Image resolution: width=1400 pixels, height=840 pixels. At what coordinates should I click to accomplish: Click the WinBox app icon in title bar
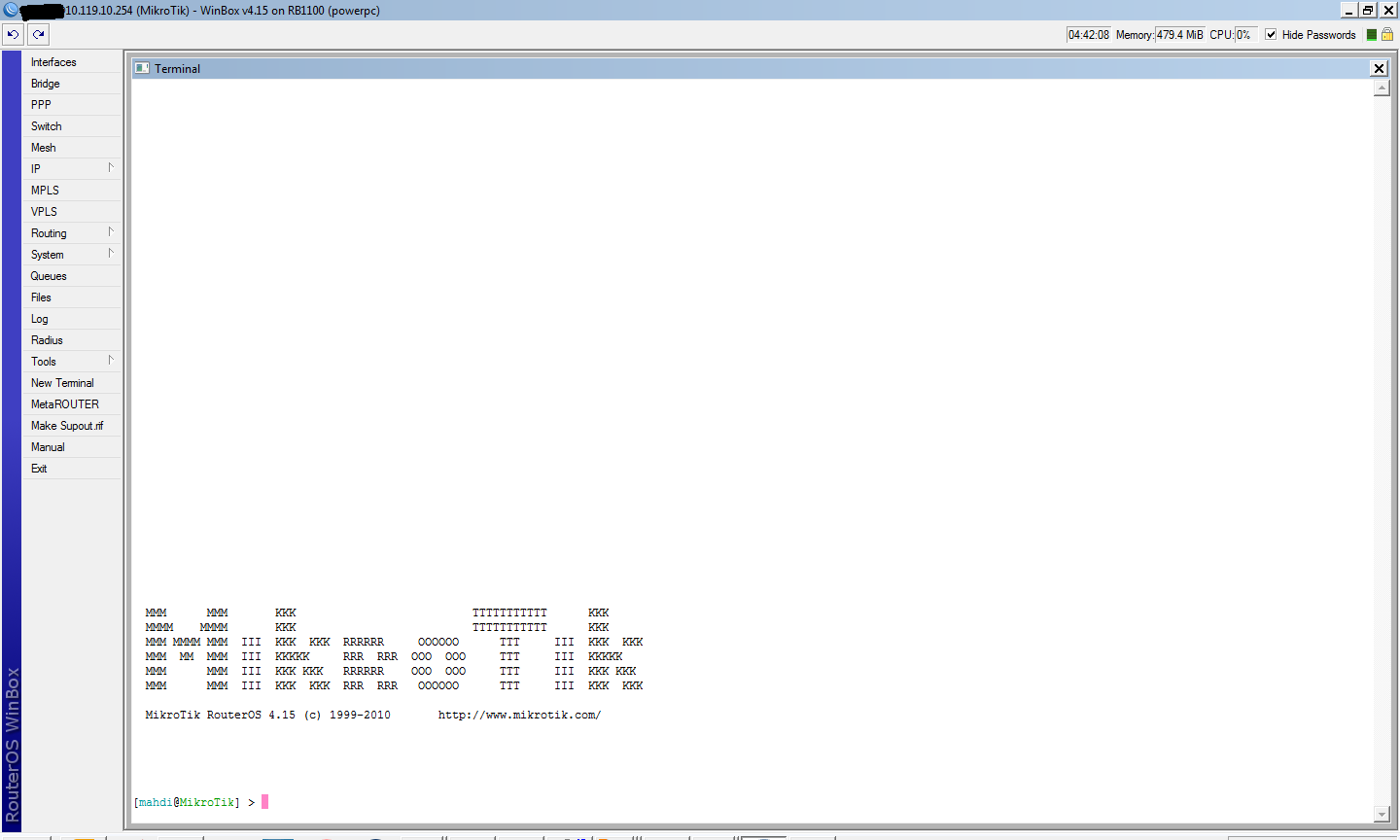point(11,10)
